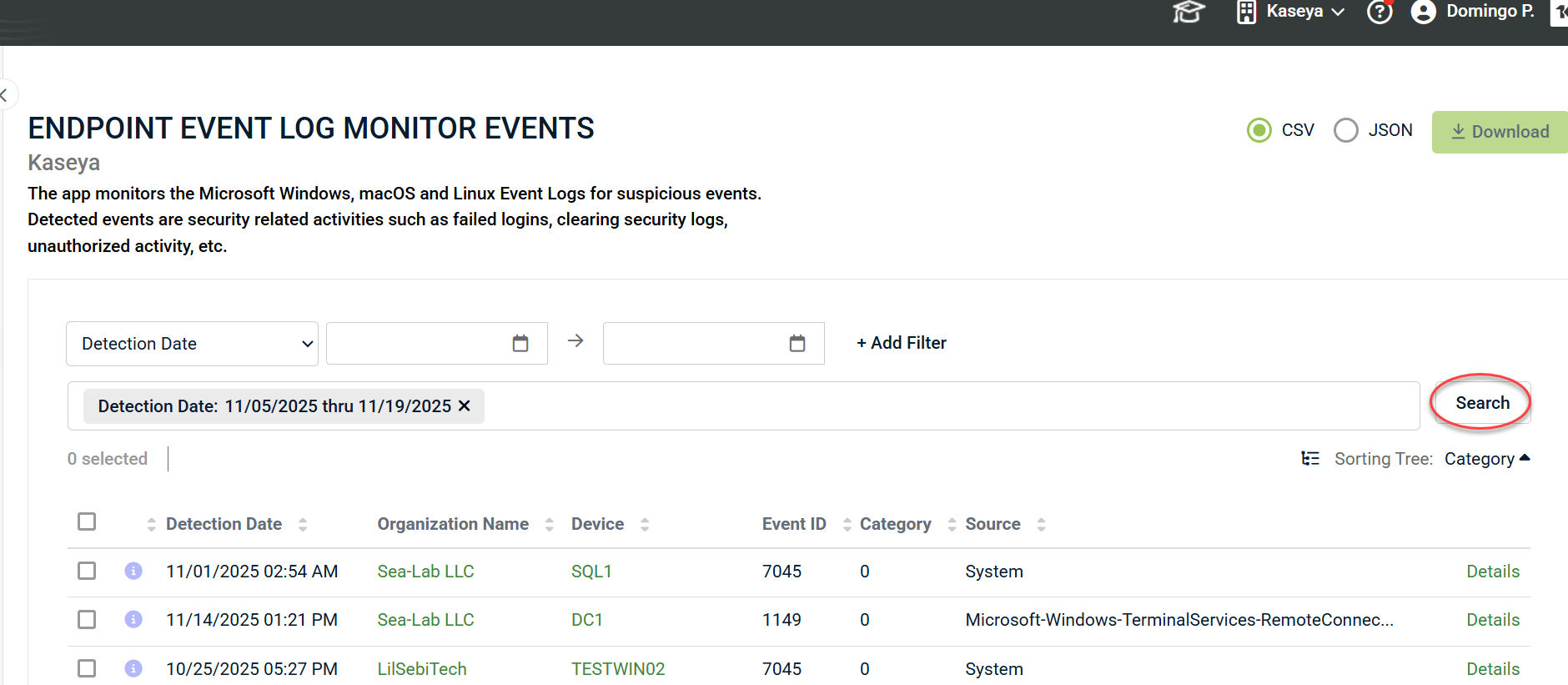Open the end date calendar picker icon
1568x685 pixels.
pyautogui.click(x=797, y=344)
